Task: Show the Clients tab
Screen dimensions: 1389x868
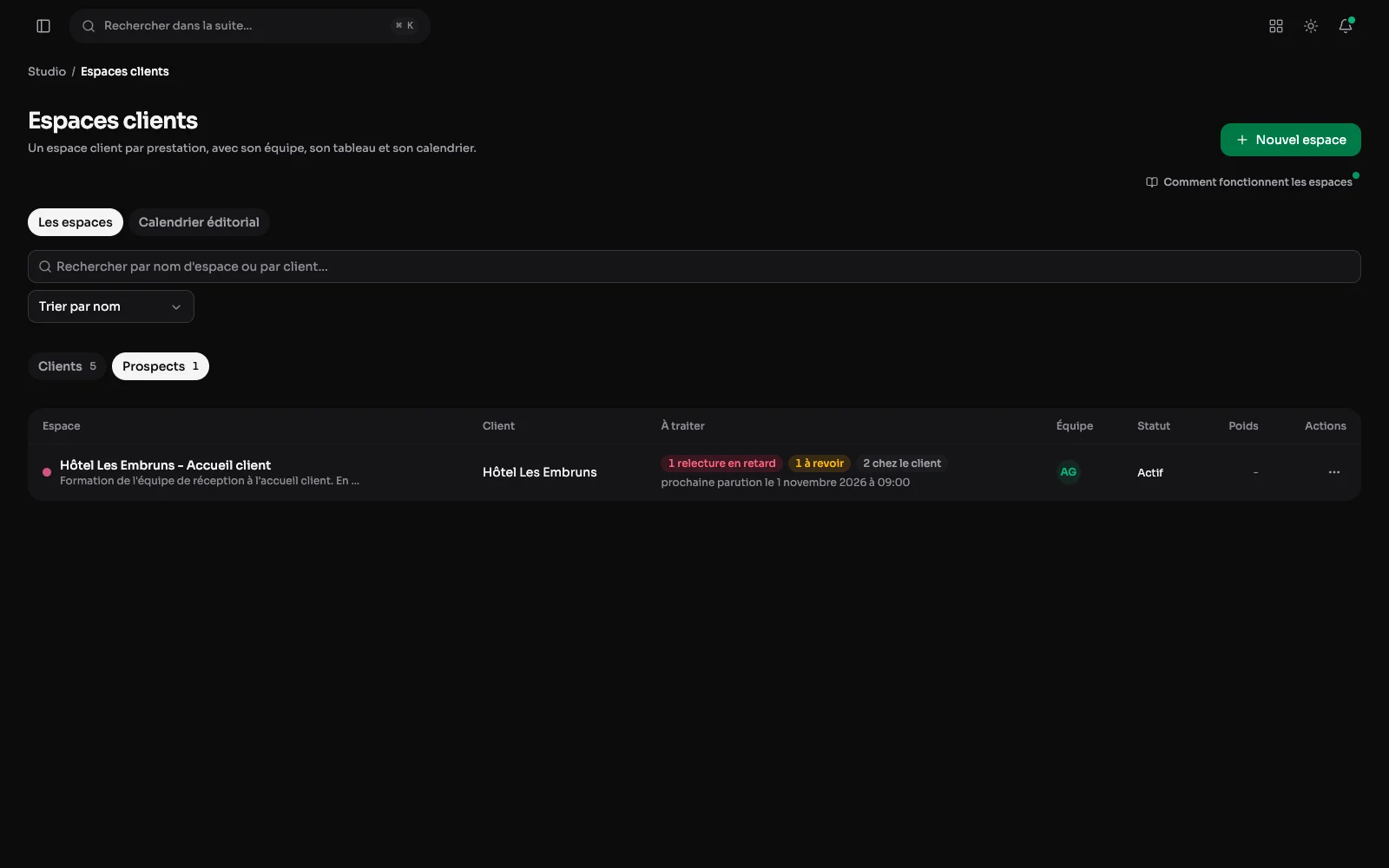Action: 67,366
